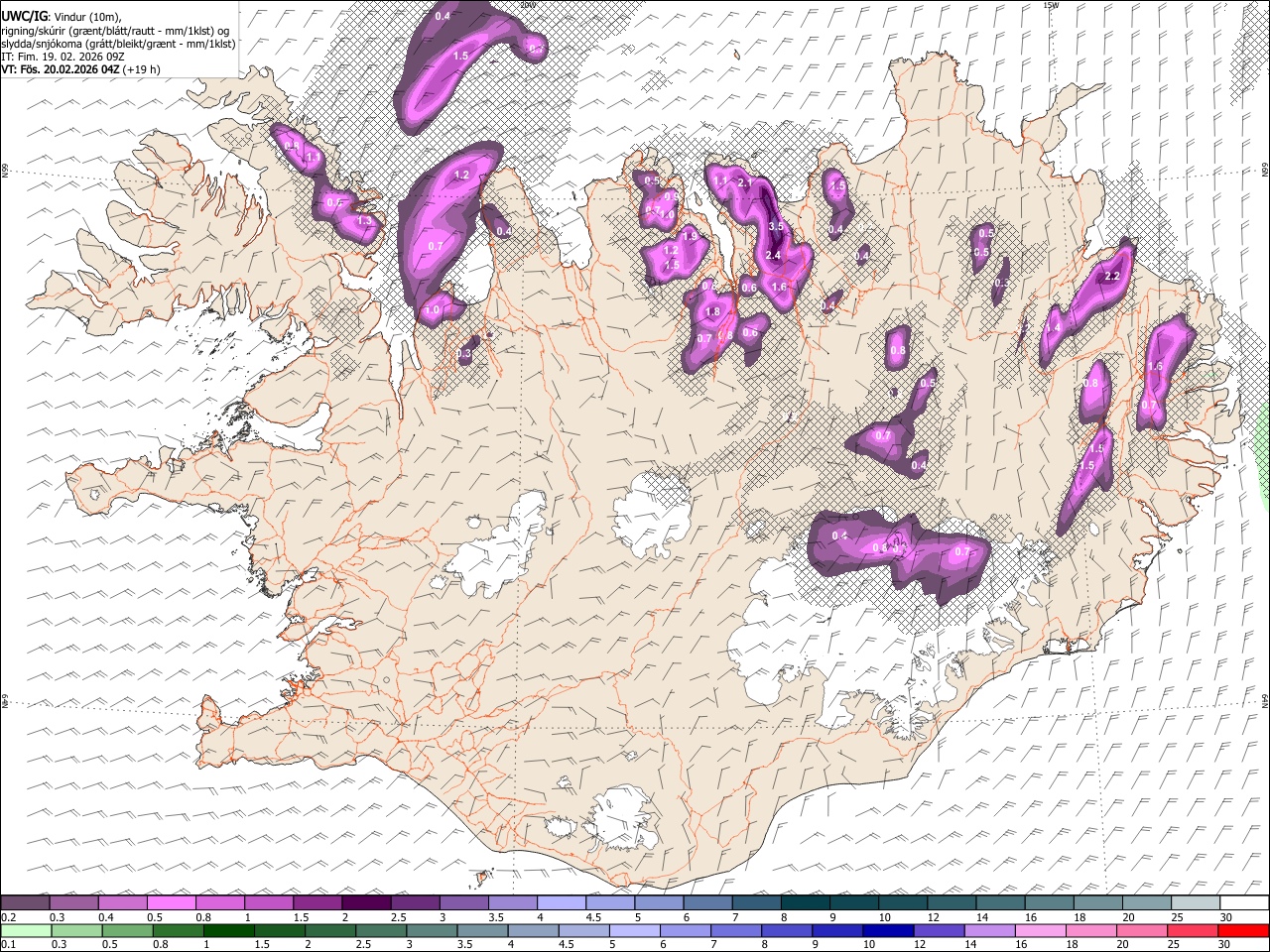The height and width of the screenshot is (952, 1270).
Task: Click the 25 label under the upper legend row
Action: point(1177,916)
